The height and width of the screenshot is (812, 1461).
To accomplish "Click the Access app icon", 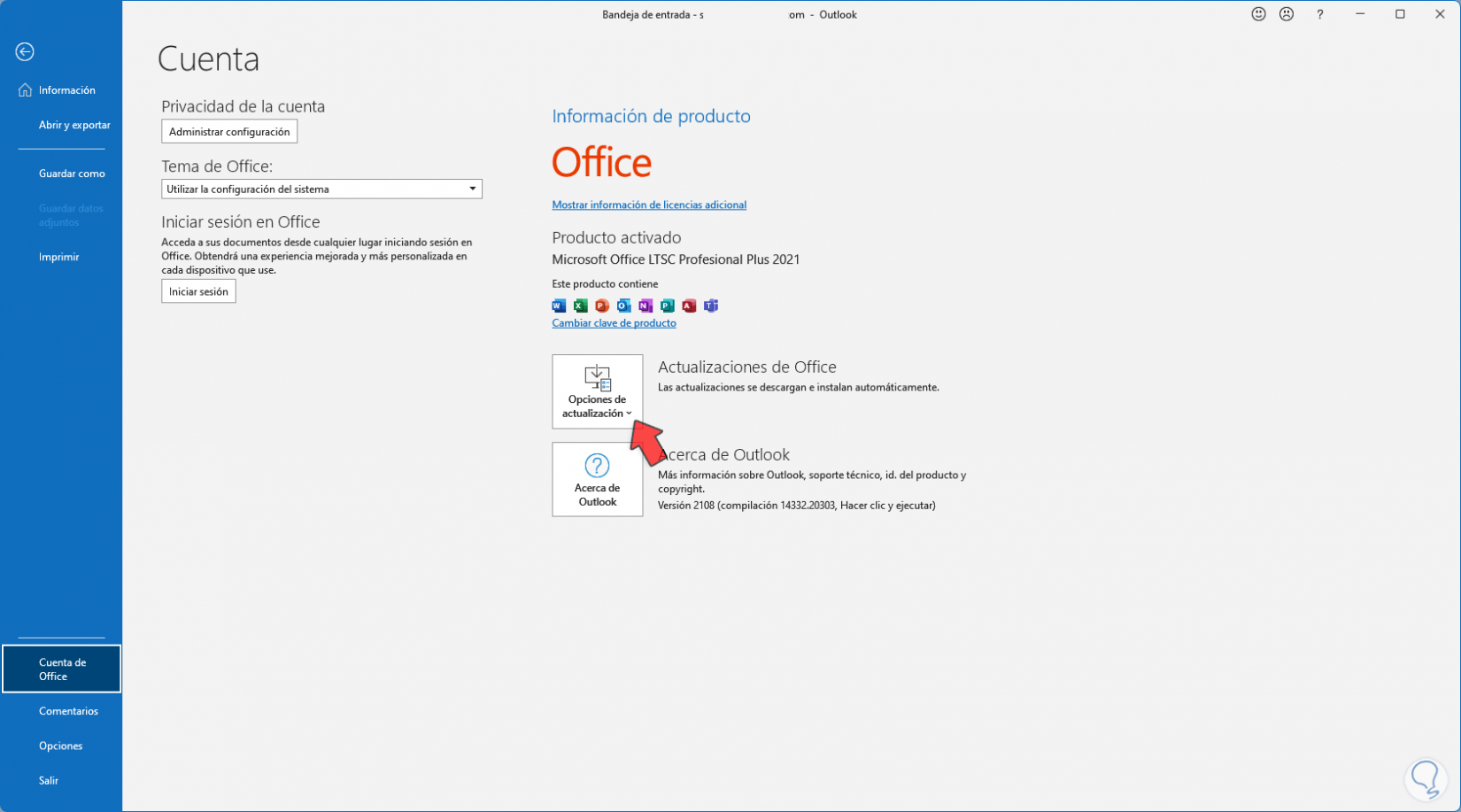I will tap(689, 305).
